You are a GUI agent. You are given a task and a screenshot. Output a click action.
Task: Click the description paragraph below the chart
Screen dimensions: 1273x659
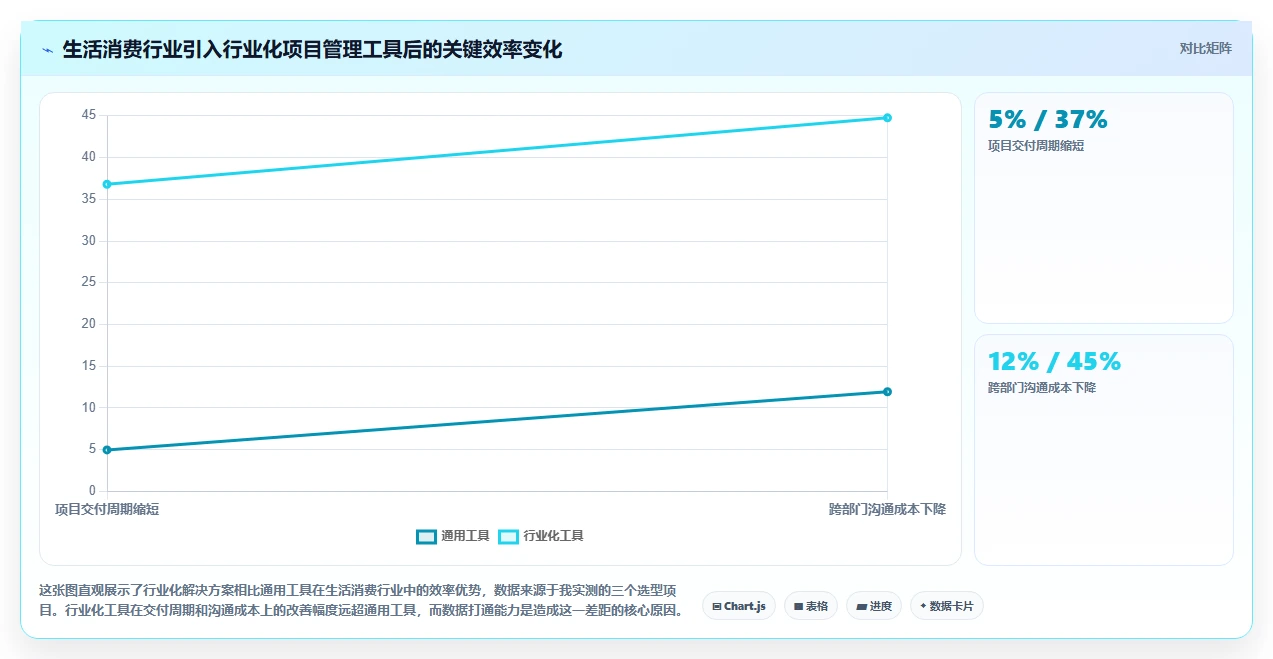(x=363, y=600)
